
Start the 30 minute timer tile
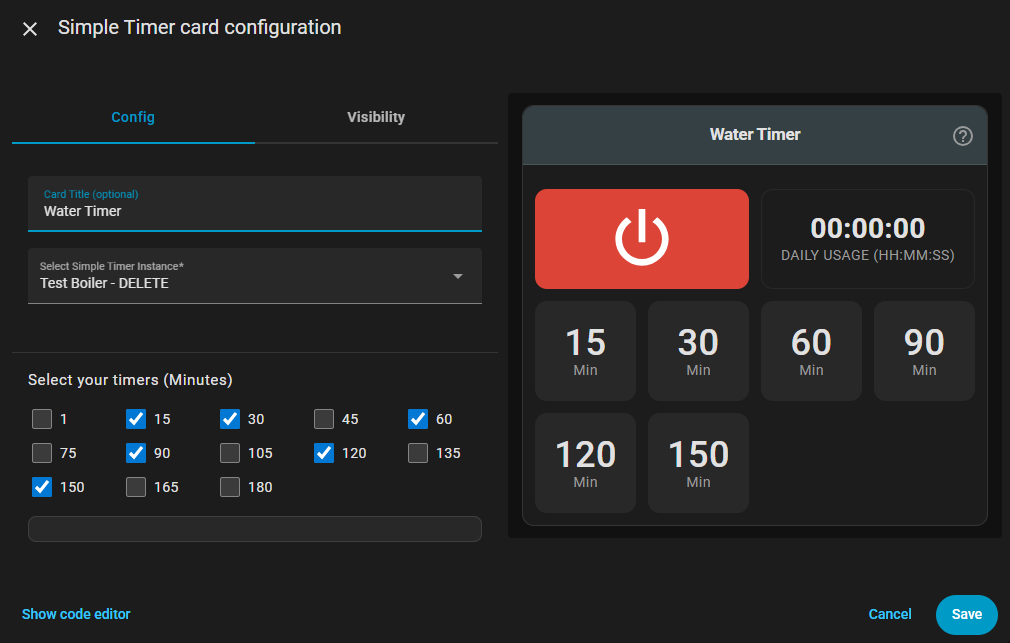698,351
